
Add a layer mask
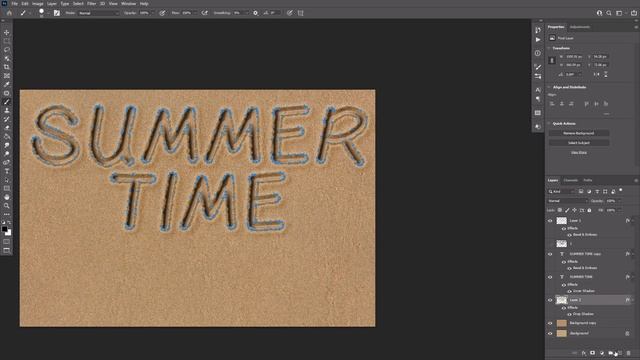[x=592, y=353]
